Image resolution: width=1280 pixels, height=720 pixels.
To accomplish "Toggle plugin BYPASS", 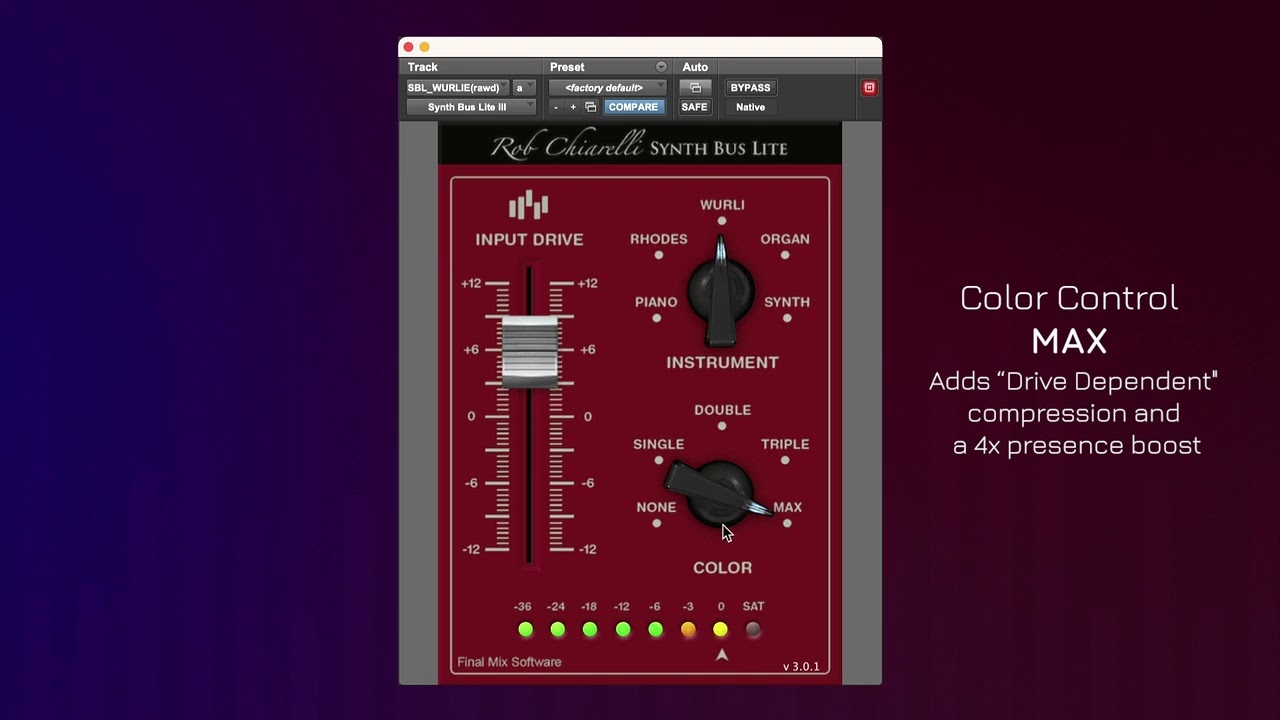I will coord(750,88).
